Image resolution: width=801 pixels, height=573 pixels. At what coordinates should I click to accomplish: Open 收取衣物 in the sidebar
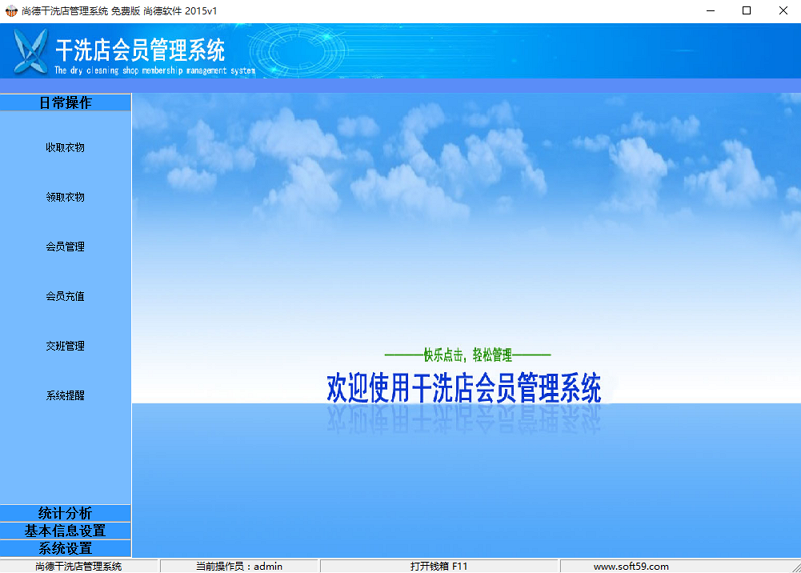point(65,147)
